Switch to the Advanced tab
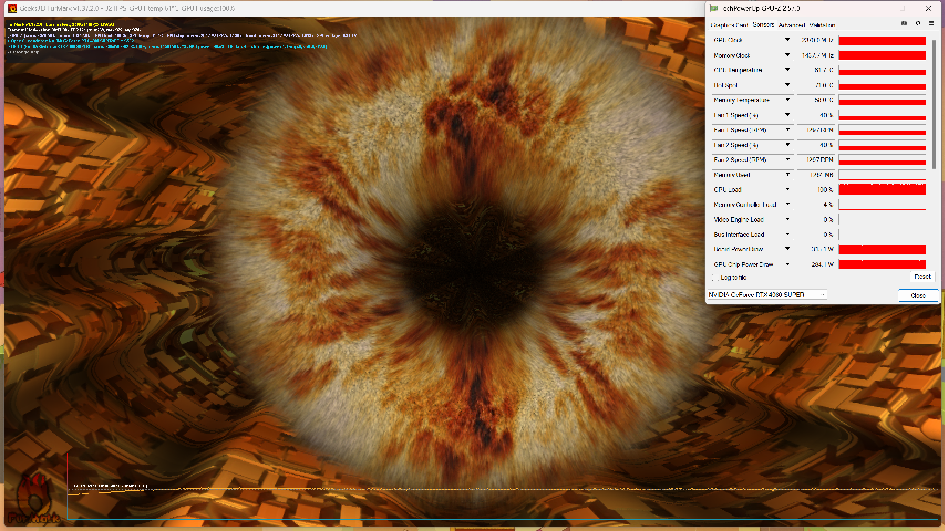Viewport: 945px width, 531px height. click(791, 23)
